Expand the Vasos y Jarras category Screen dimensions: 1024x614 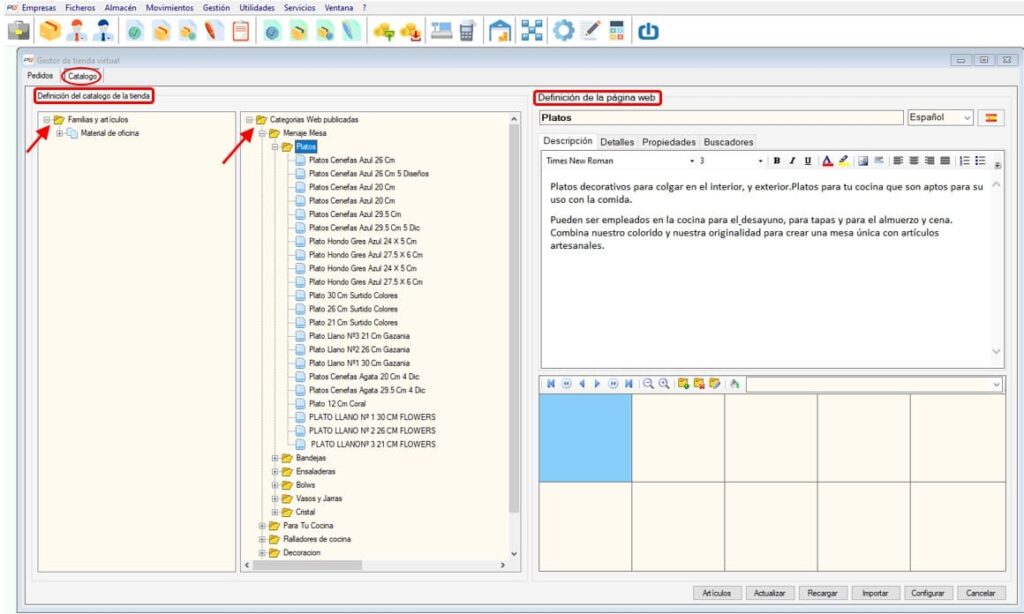coord(275,498)
